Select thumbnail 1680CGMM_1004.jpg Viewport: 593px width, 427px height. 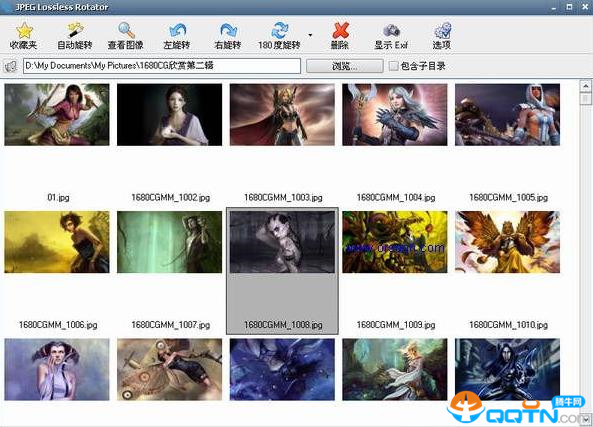[395, 115]
